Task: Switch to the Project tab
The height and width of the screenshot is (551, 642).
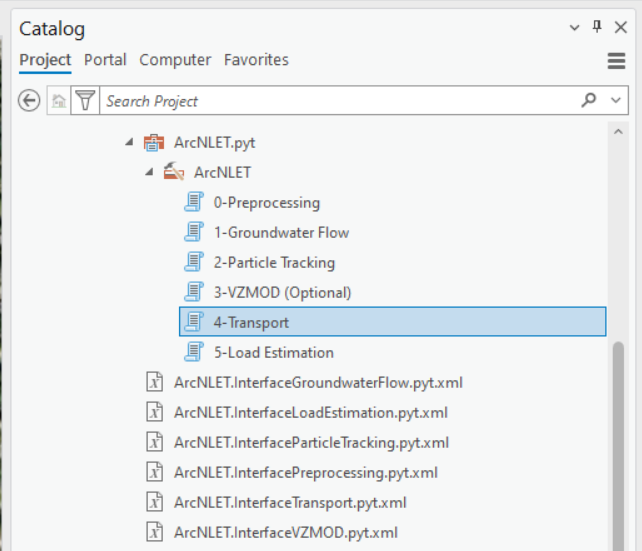Action: pos(45,60)
